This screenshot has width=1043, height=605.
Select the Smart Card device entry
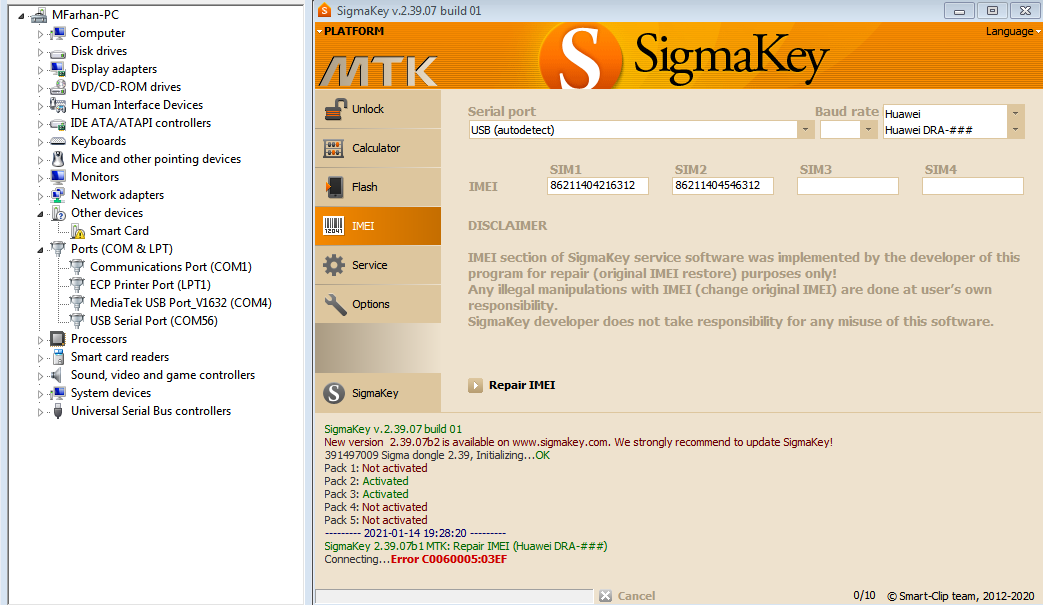tap(119, 231)
